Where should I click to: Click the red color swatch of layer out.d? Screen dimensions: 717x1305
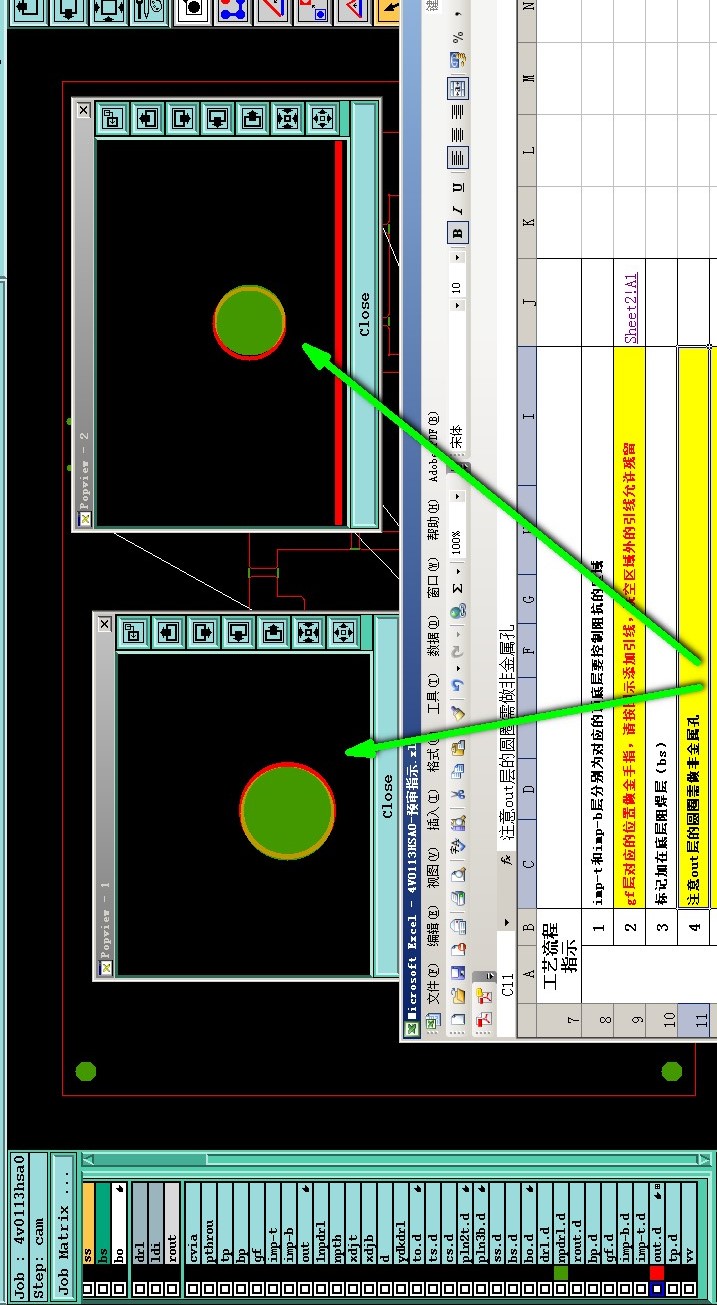(x=657, y=1273)
